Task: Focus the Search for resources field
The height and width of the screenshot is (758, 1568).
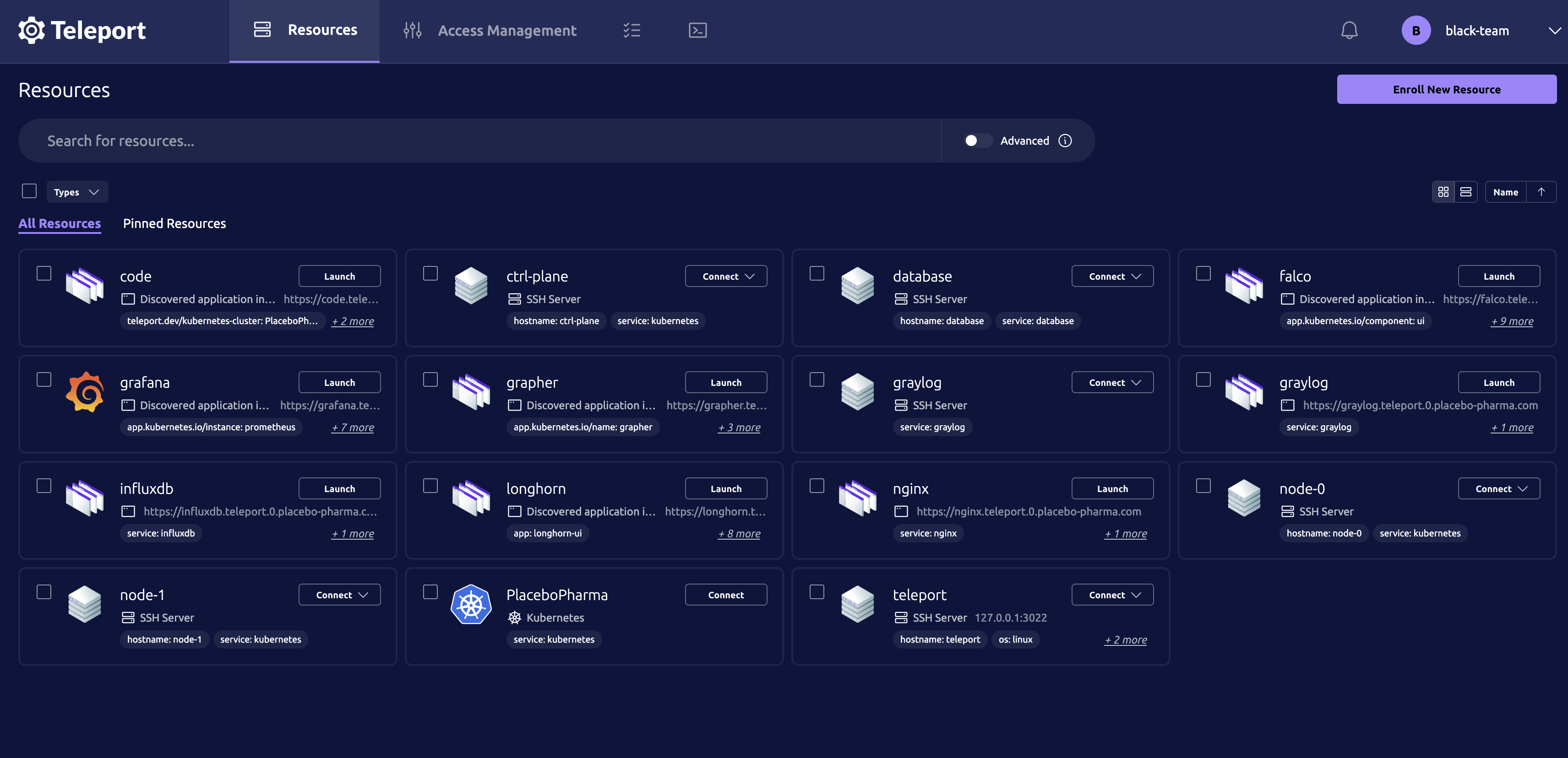Action: coord(479,141)
